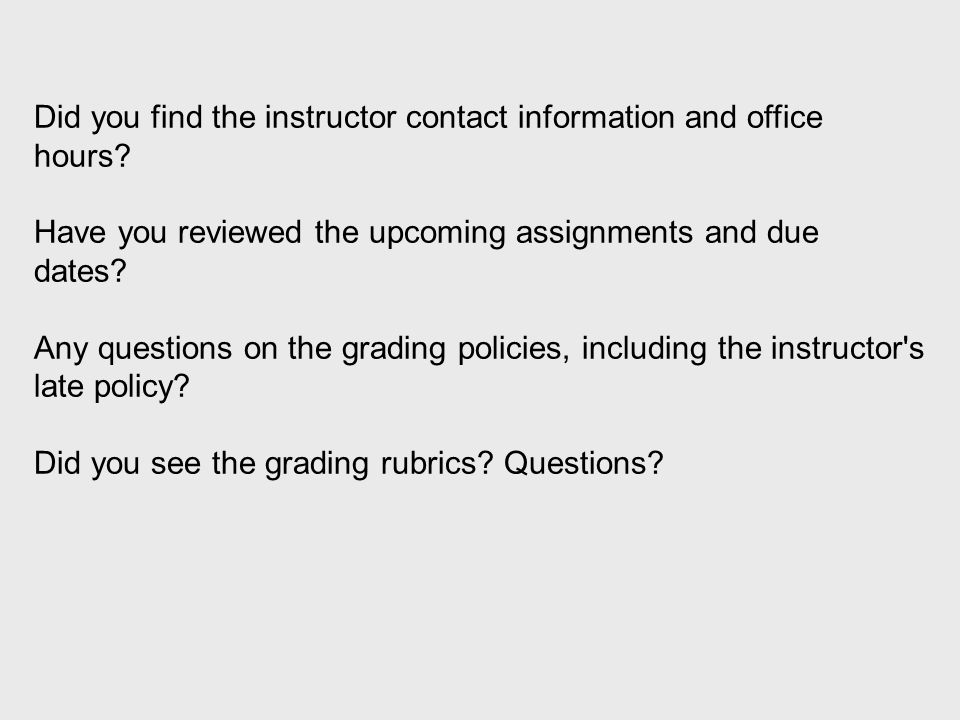Click the word 'information' in first line

(596, 117)
